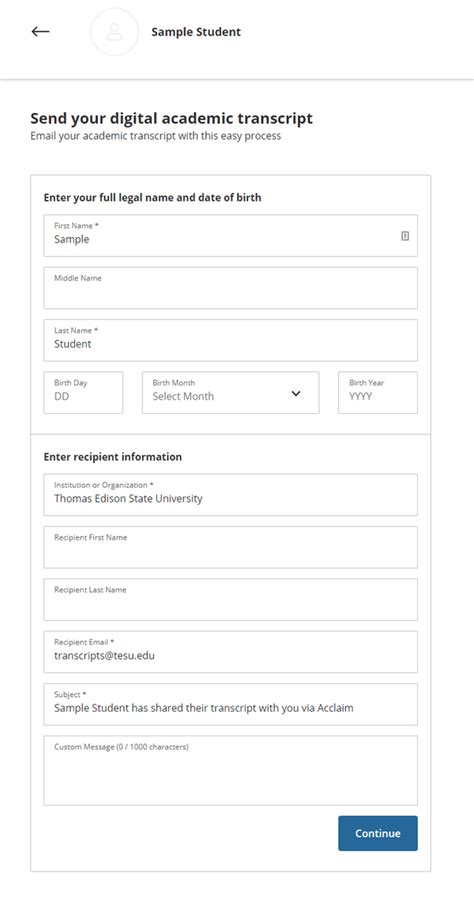474x899 pixels.
Task: Click the autofill icon in First Name field
Action: [x=405, y=236]
